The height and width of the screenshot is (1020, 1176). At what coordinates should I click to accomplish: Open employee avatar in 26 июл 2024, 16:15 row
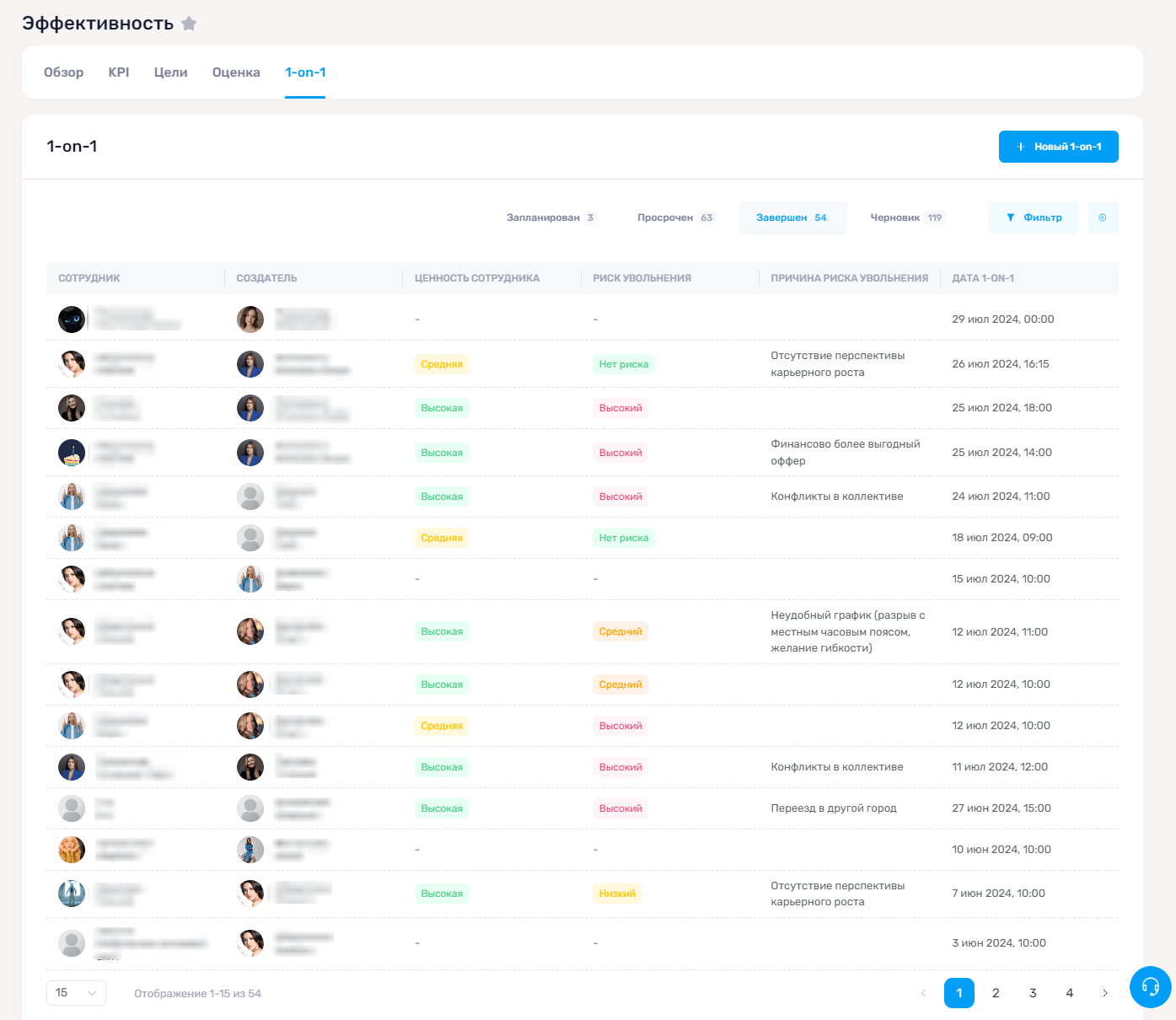[72, 364]
